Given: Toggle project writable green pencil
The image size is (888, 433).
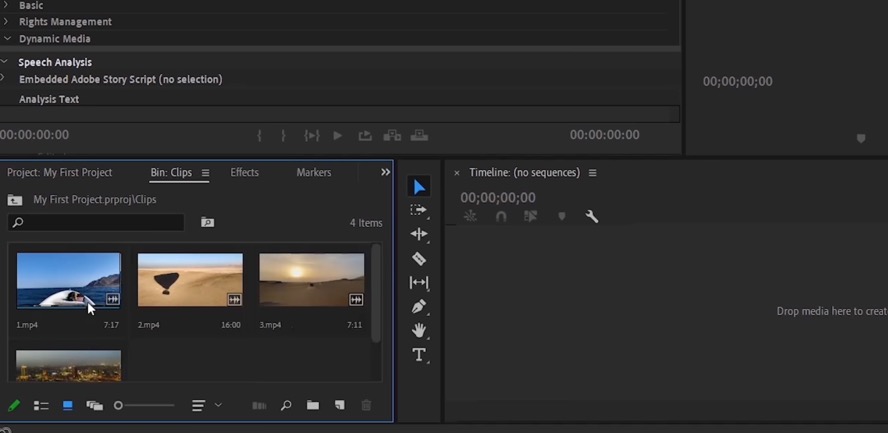Looking at the screenshot, I should point(14,405).
